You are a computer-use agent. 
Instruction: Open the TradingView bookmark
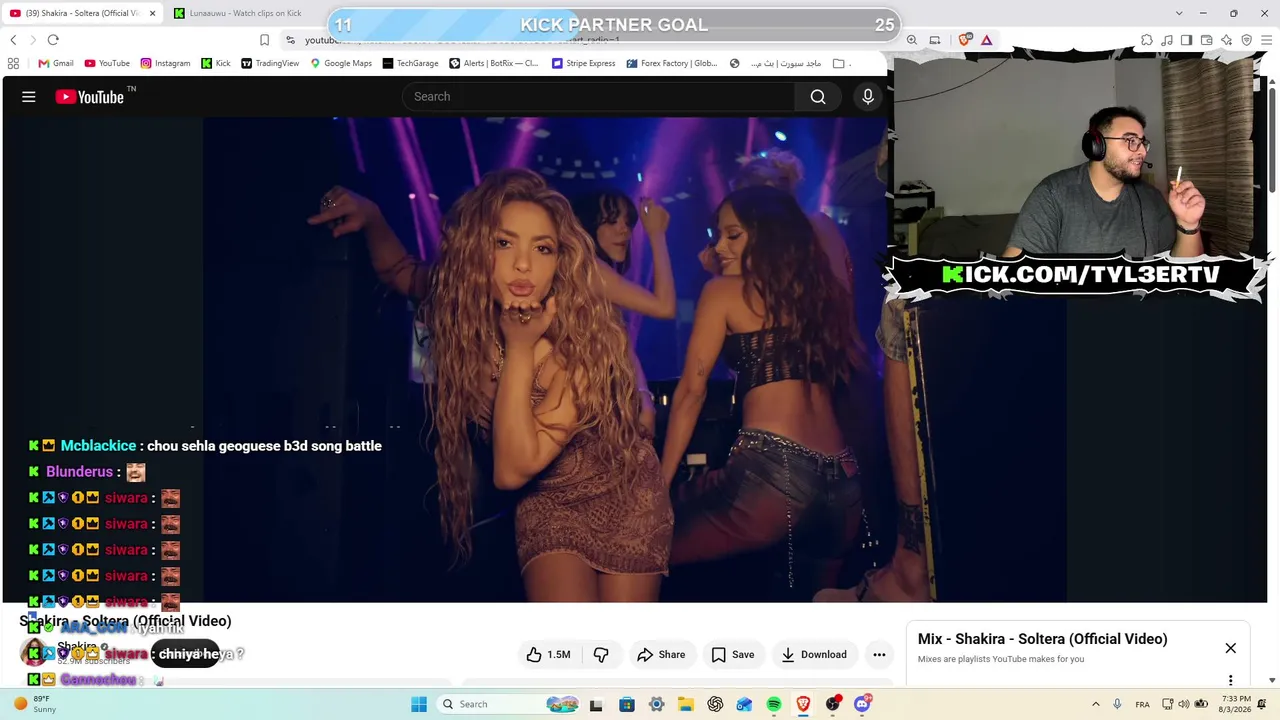click(270, 63)
